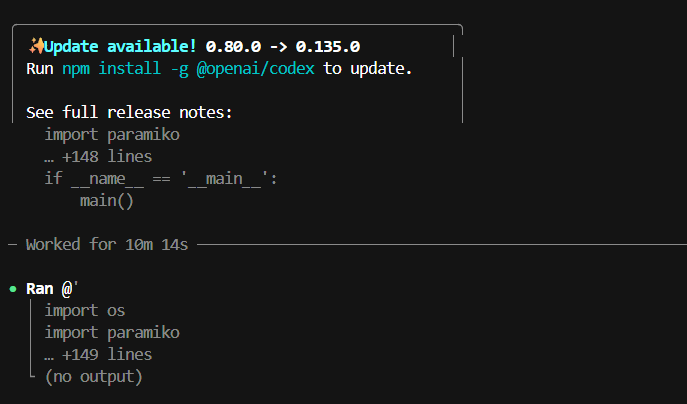Click the word "Run" in update box

click(39, 69)
